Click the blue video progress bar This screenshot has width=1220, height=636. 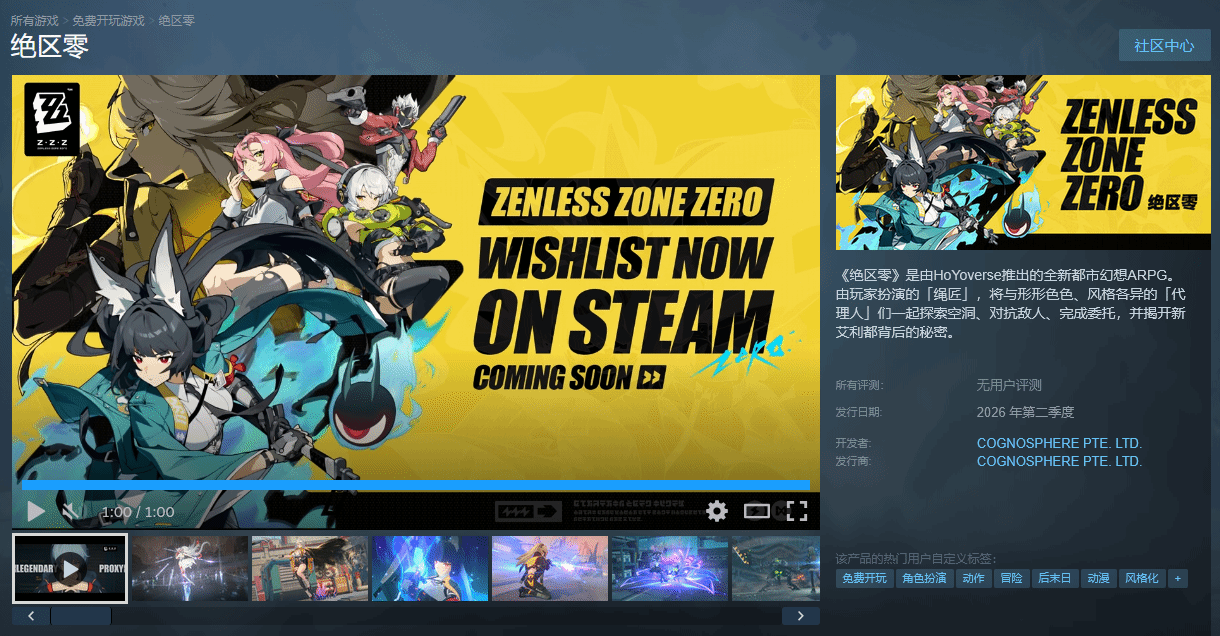[x=415, y=485]
